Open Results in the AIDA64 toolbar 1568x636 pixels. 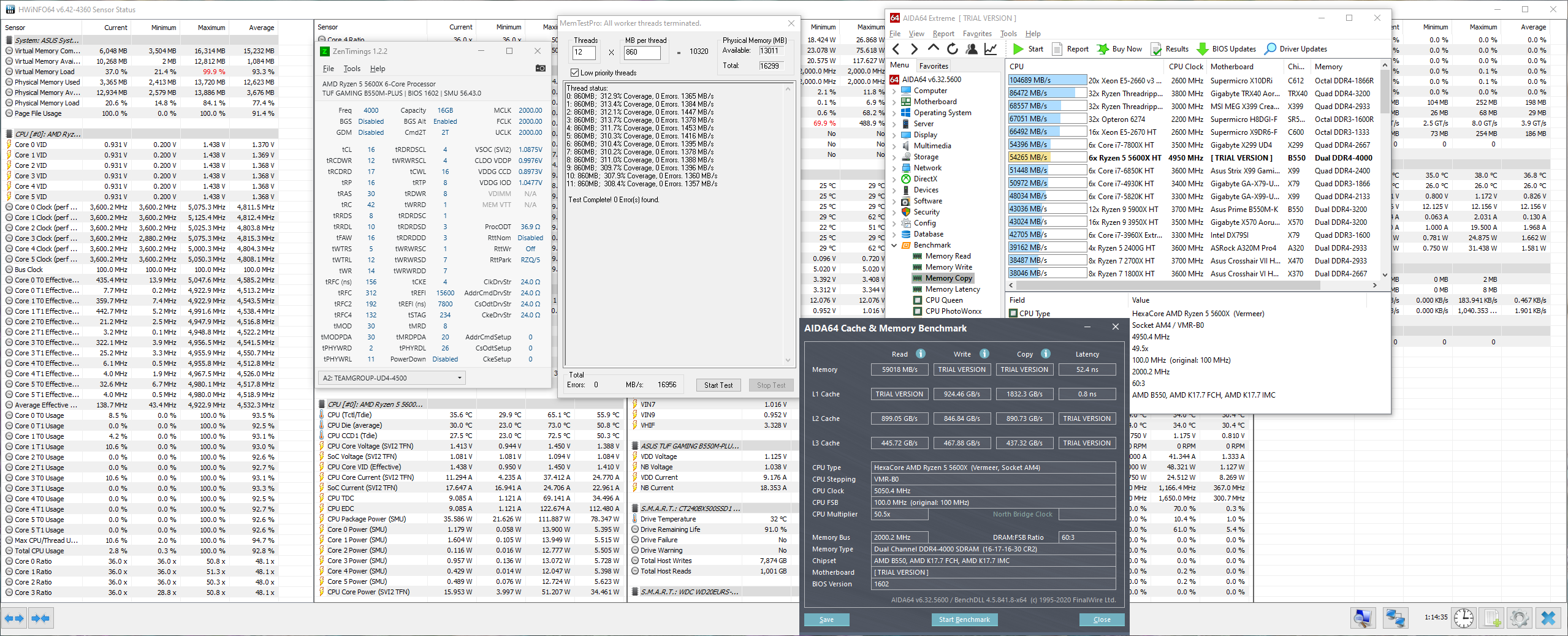(1170, 49)
